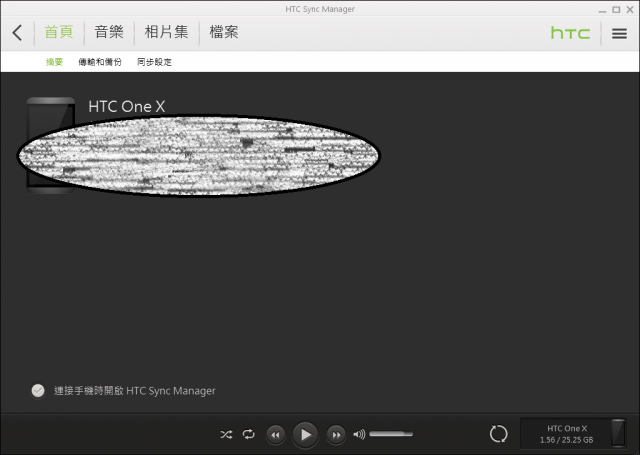Viewport: 640px width, 455px height.
Task: Open the 首頁 home tab
Action: [x=59, y=32]
